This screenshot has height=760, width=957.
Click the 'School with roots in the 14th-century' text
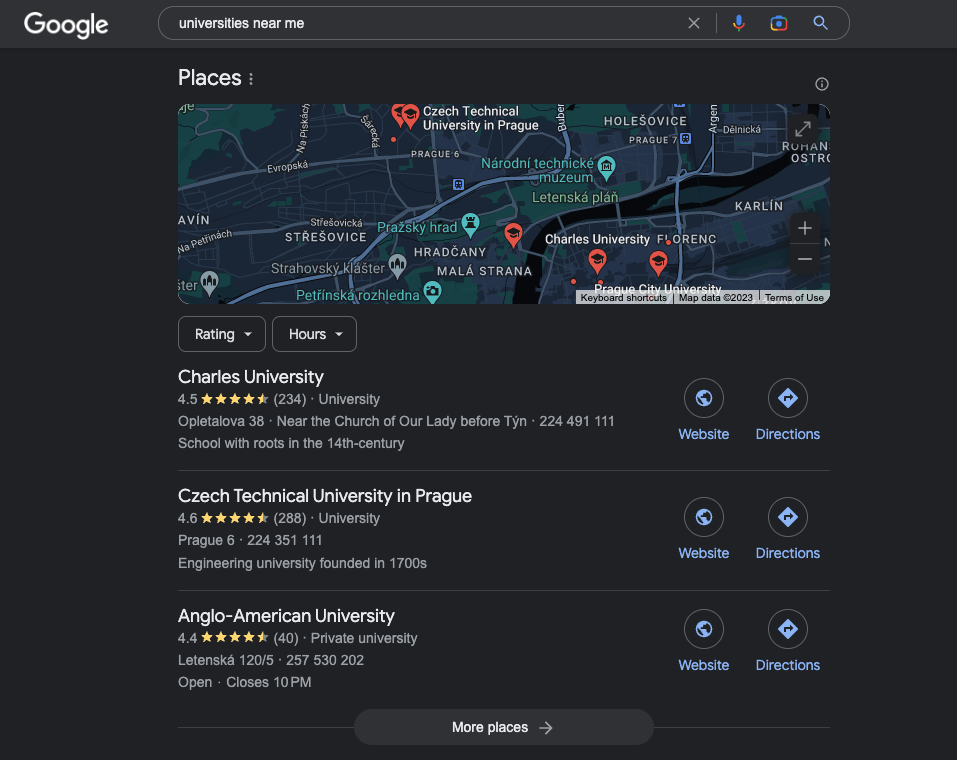click(x=291, y=443)
